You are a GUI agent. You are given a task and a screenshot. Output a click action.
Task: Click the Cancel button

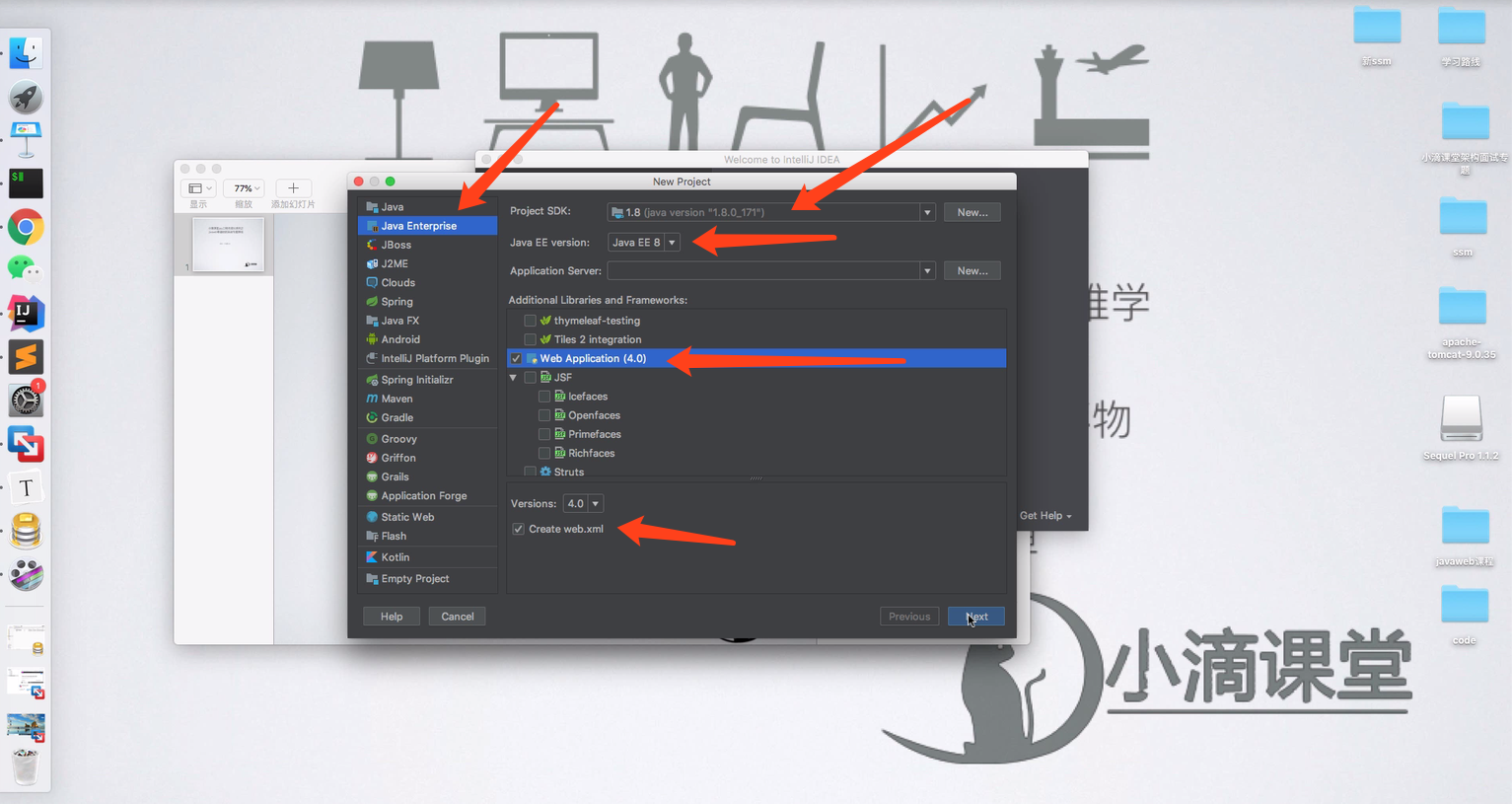pos(458,617)
